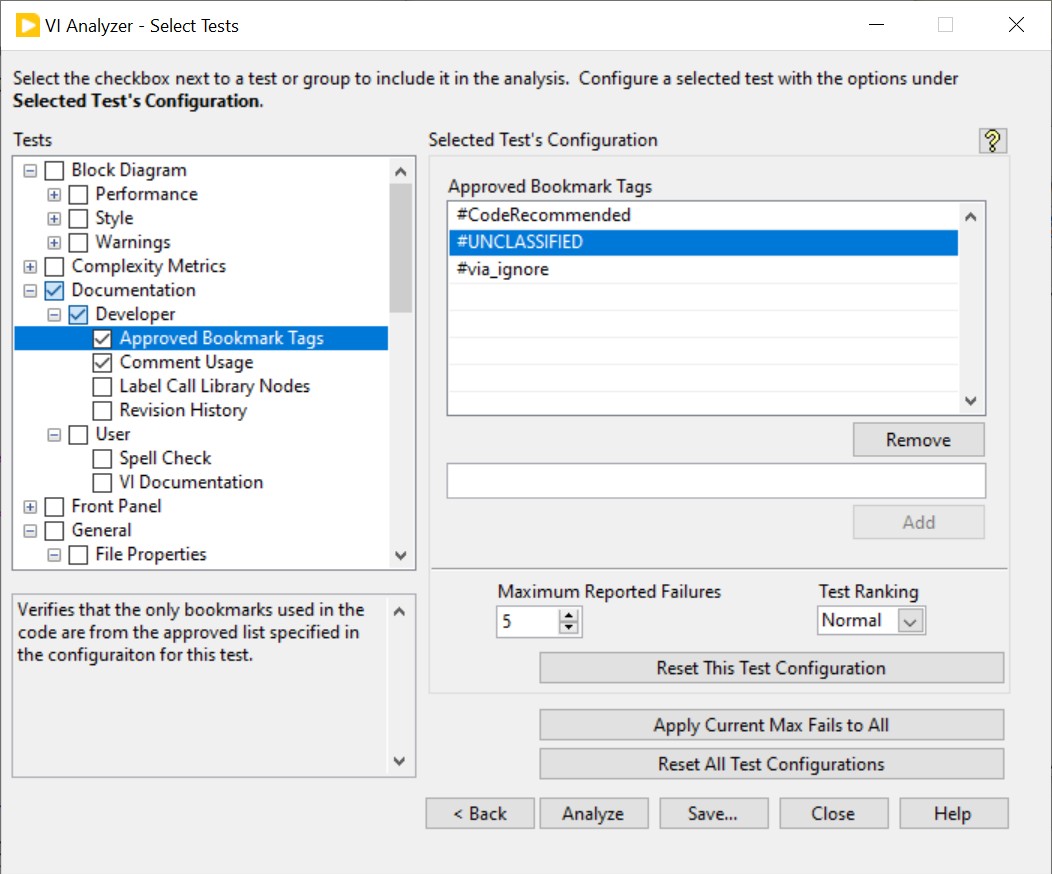The image size is (1052, 874).
Task: Click the Maximum Reported Failures value field
Action: pyautogui.click(x=527, y=621)
